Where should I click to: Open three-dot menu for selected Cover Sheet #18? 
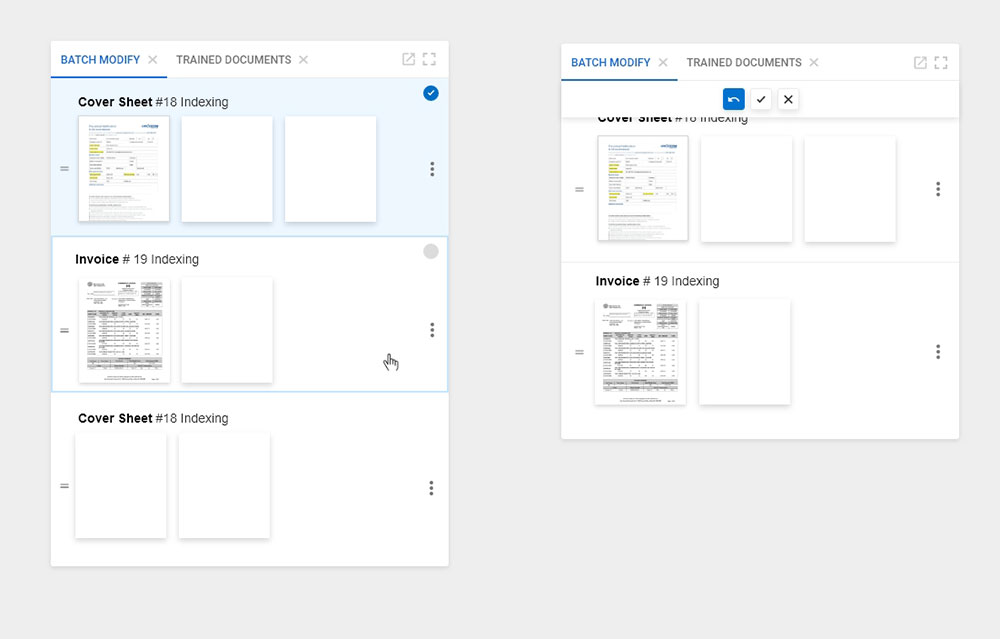pyautogui.click(x=432, y=169)
